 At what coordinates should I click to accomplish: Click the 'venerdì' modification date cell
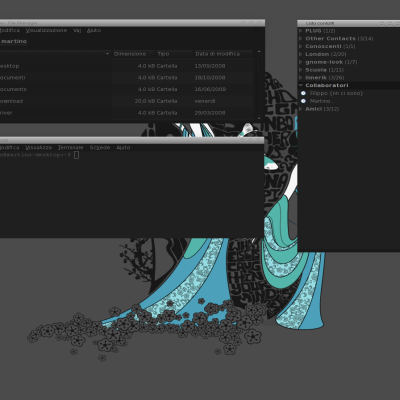(205, 101)
